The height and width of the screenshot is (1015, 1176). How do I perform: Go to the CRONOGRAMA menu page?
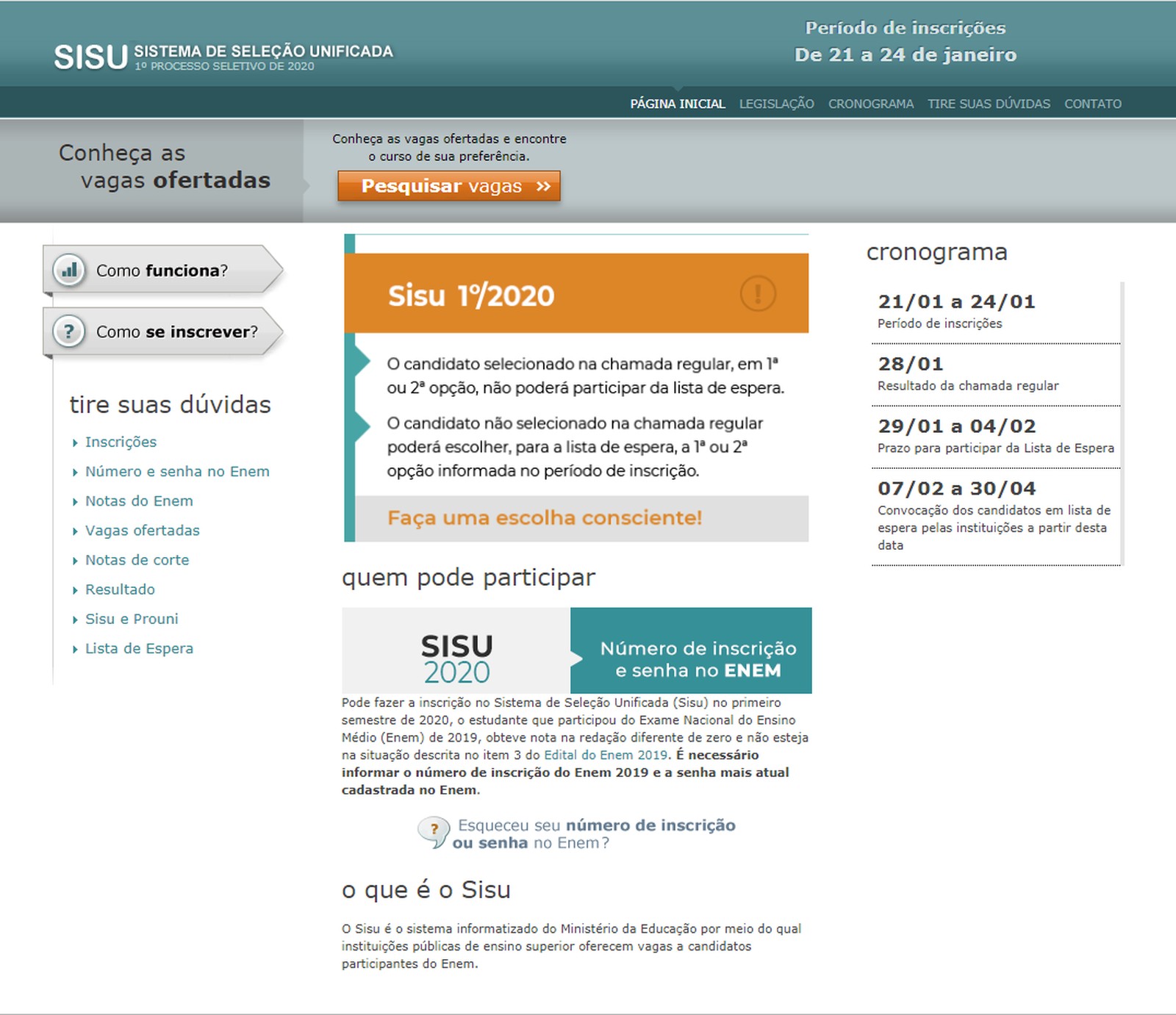pyautogui.click(x=870, y=104)
